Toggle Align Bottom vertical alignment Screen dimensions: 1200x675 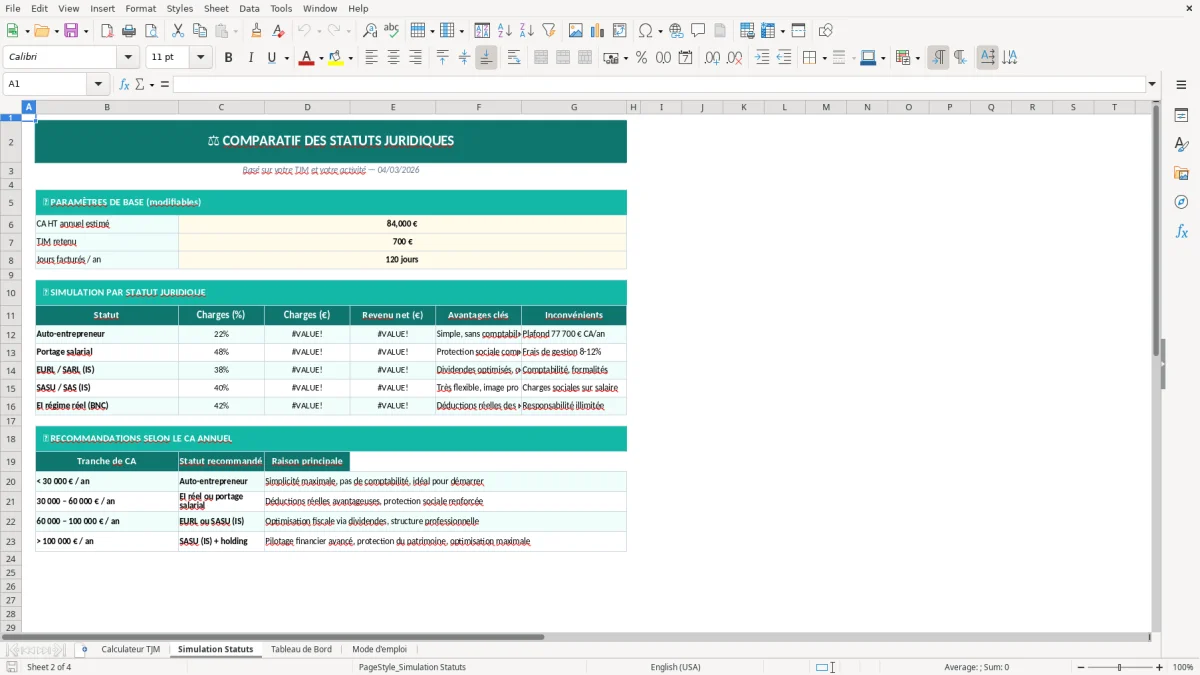(486, 58)
